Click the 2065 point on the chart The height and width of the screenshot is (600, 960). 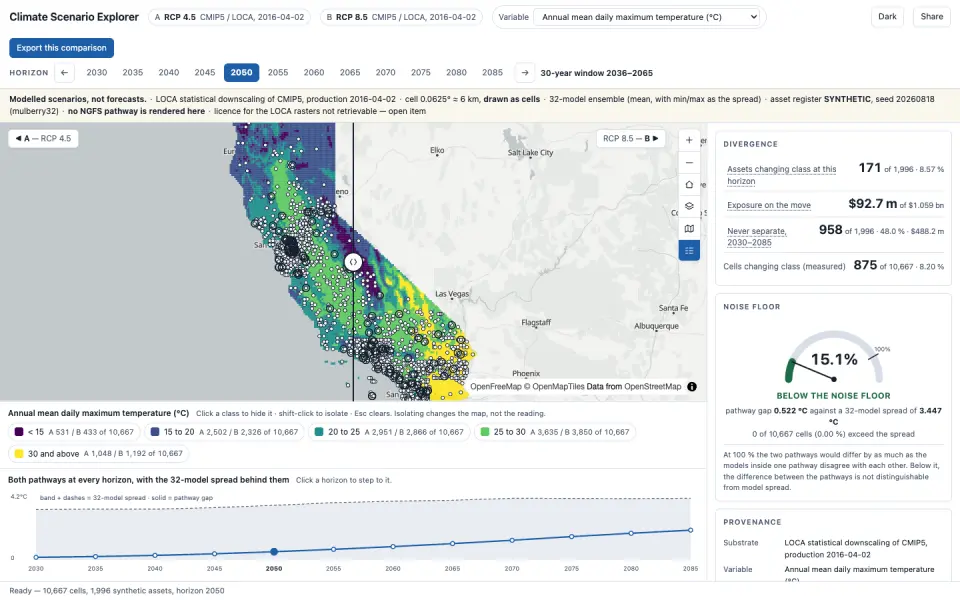(x=452, y=543)
